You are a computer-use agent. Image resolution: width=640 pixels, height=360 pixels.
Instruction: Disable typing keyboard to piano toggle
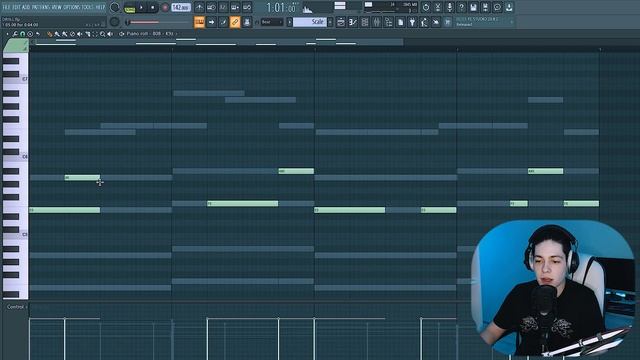(199, 22)
